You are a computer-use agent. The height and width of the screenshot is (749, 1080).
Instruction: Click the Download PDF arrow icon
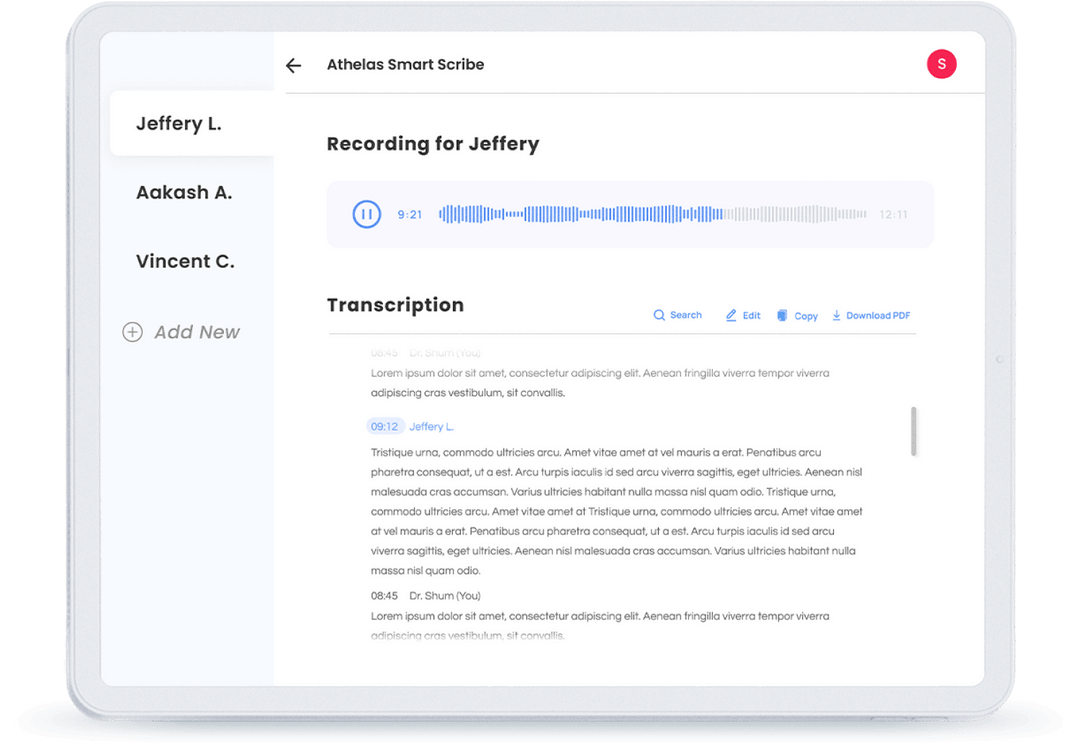[x=837, y=315]
